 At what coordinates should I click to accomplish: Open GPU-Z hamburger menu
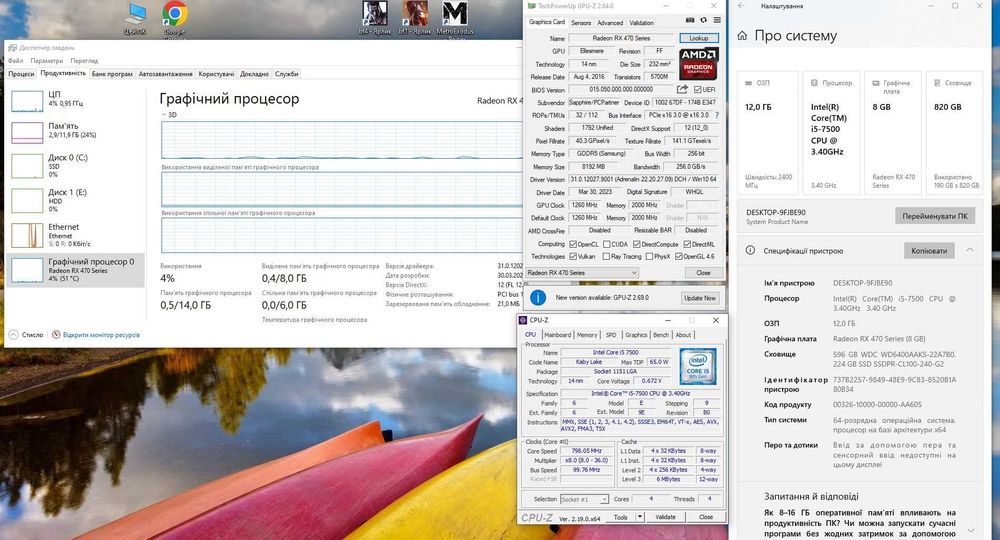coord(717,21)
